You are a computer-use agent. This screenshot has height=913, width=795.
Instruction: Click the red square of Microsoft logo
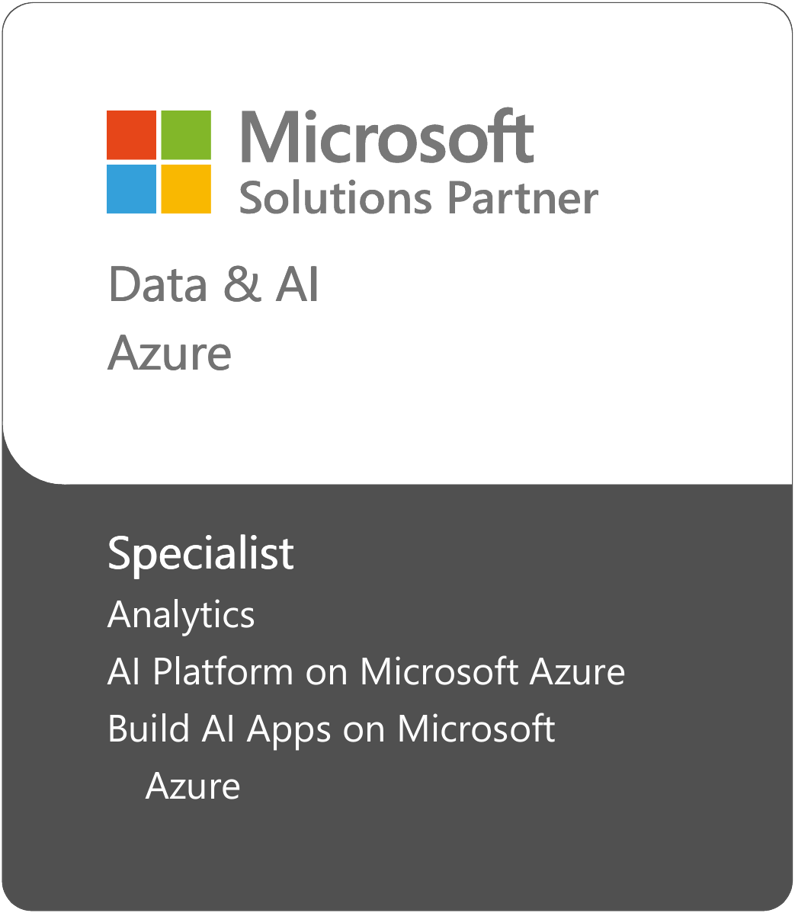[131, 135]
